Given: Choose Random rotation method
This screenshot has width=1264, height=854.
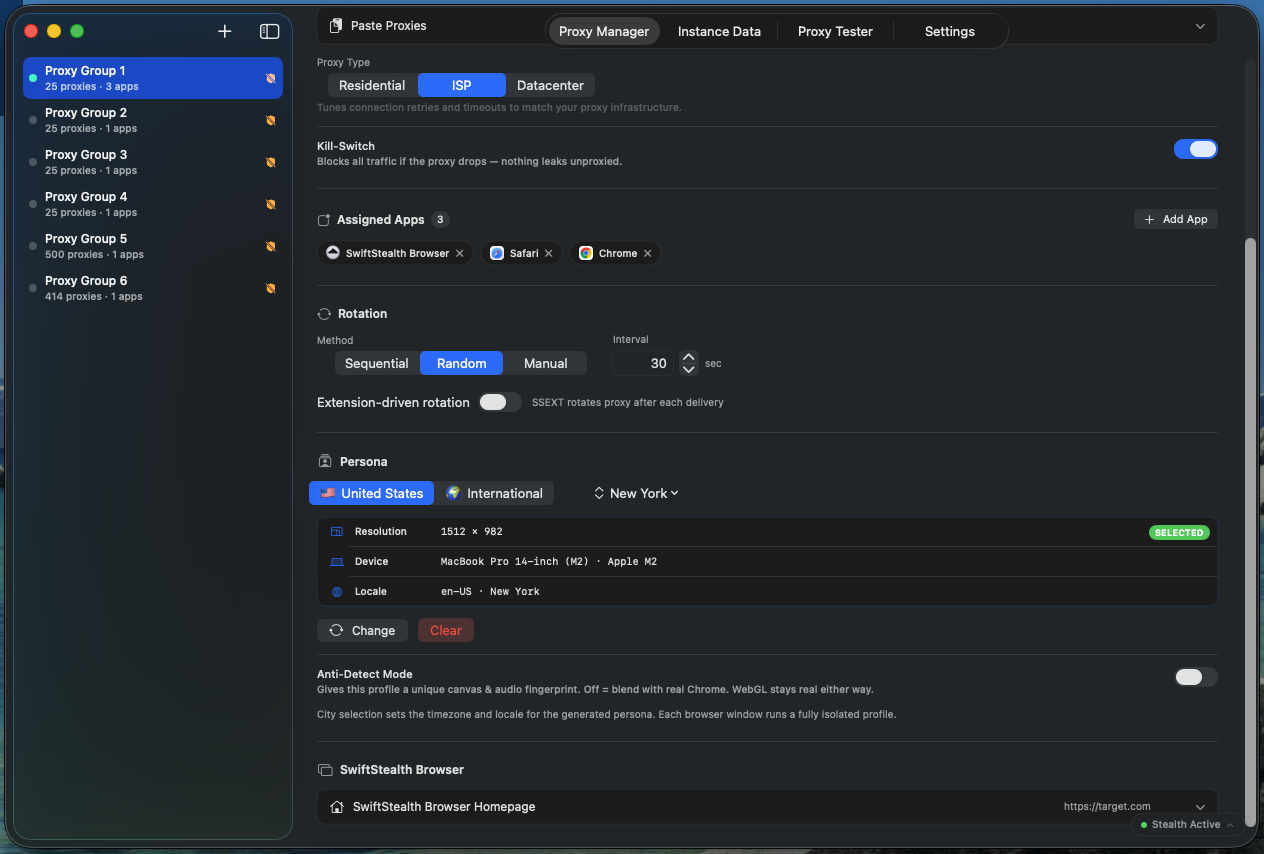Looking at the screenshot, I should point(461,363).
